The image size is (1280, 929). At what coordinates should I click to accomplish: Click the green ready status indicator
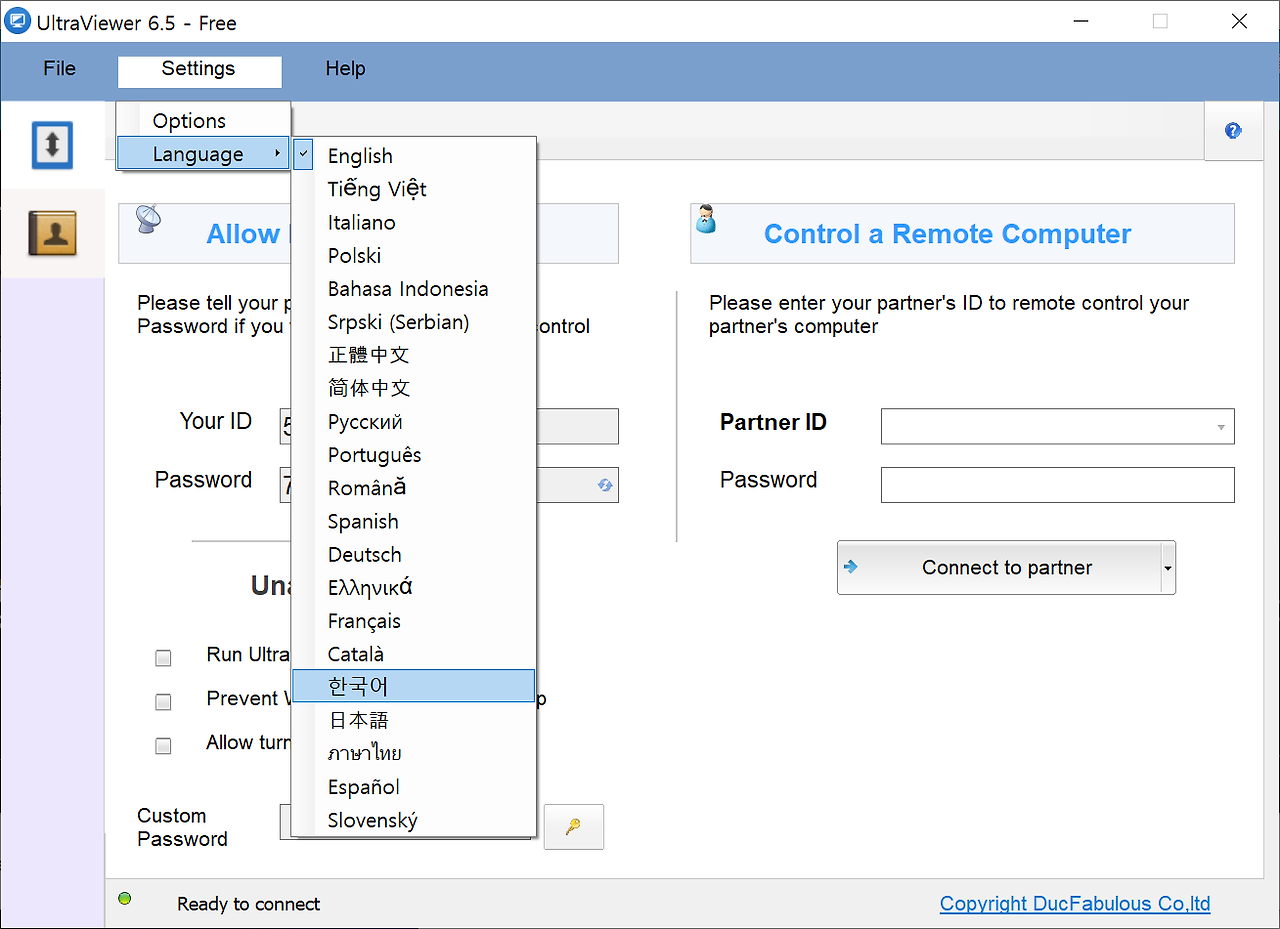pos(125,898)
